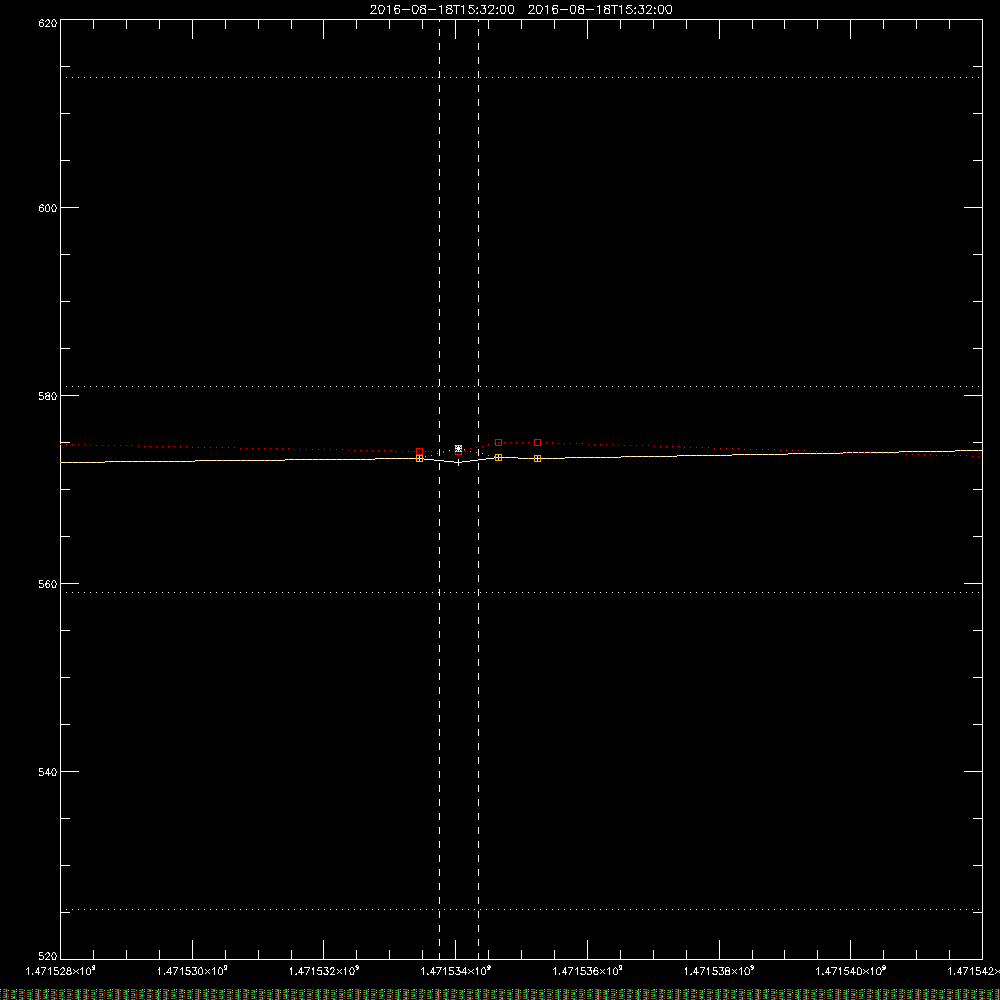Click the x-axis label 1.471532×10⁹

[324, 971]
